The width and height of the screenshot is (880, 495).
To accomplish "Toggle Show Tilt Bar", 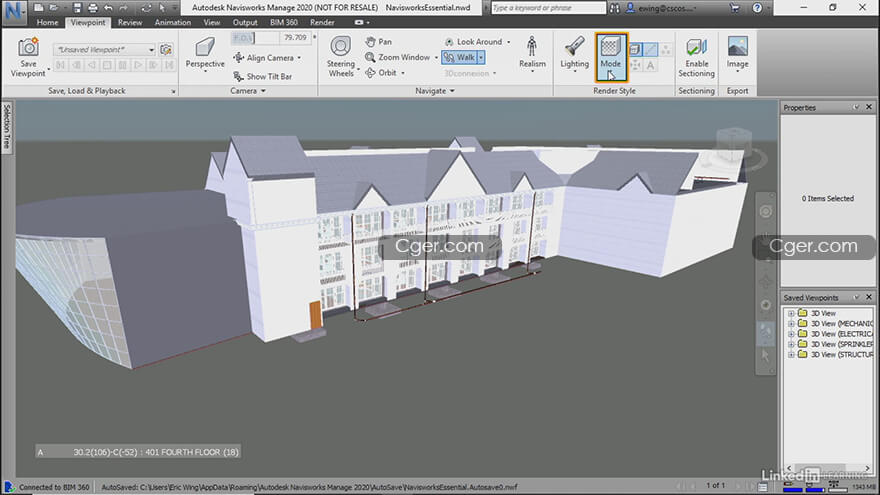I will point(263,76).
